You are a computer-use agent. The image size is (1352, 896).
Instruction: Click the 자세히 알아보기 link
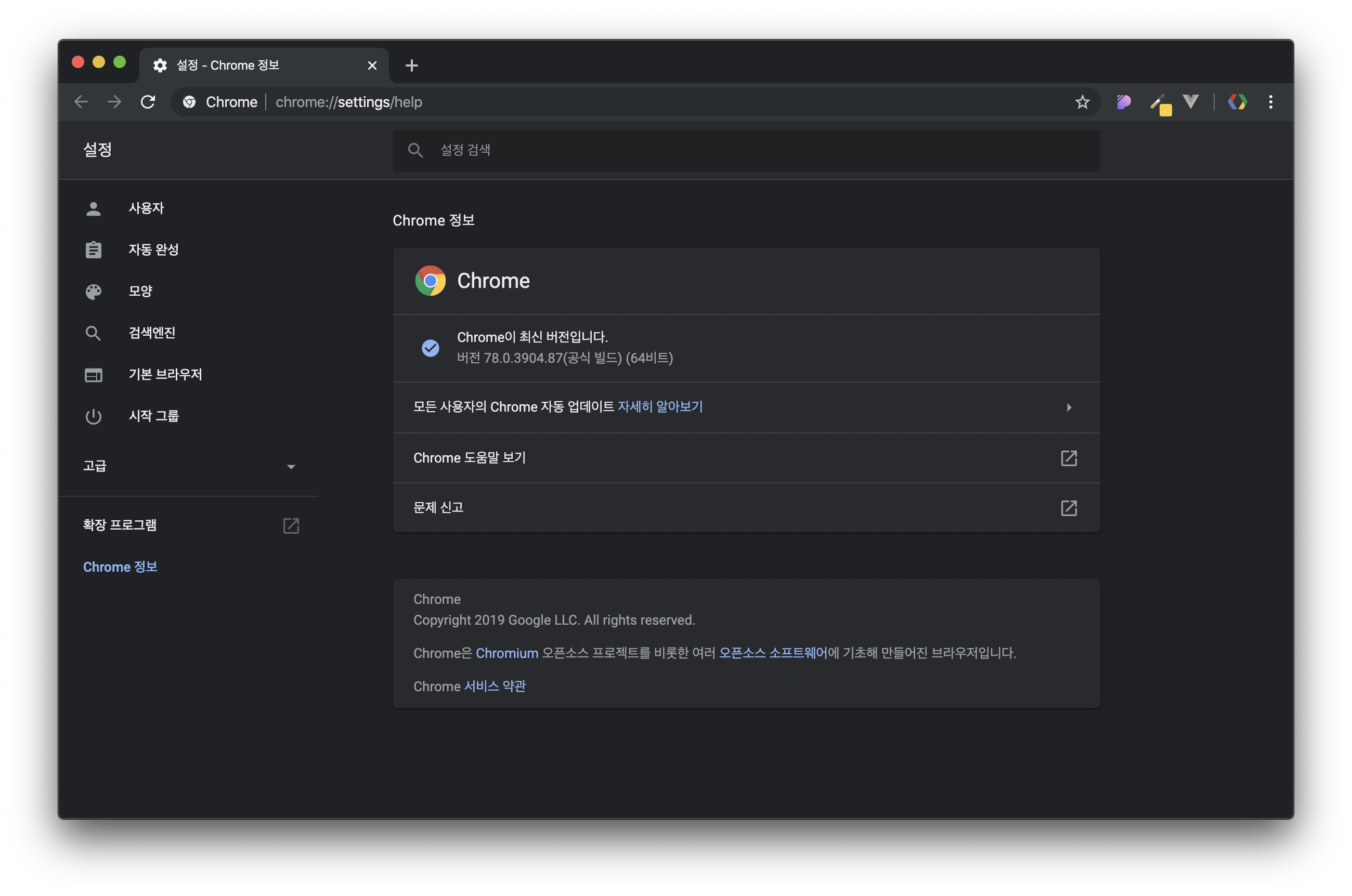click(660, 406)
